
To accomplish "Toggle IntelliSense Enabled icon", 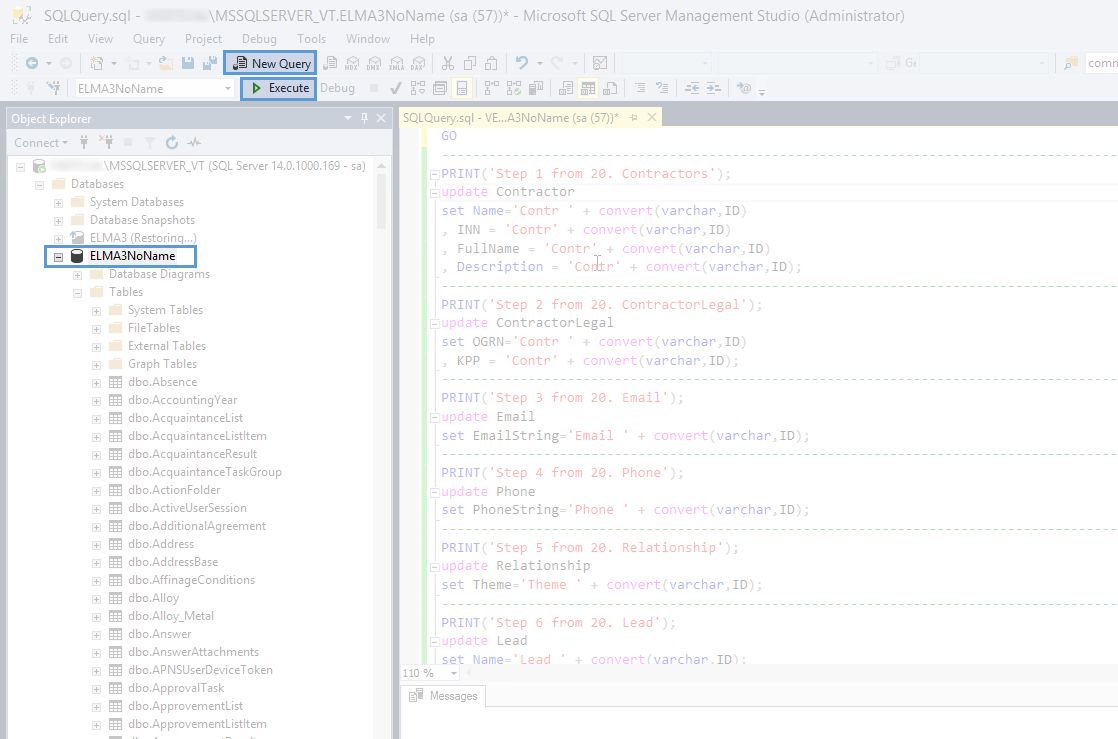I will [462, 88].
